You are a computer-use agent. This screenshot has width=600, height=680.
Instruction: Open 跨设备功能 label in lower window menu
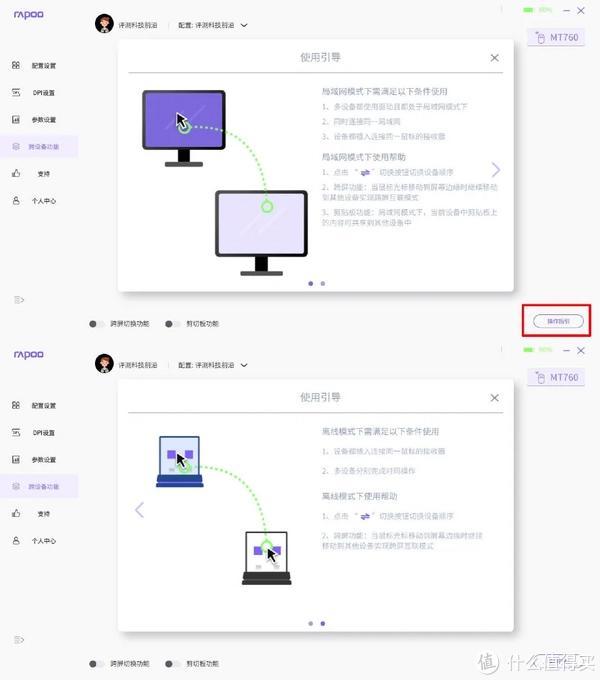[x=44, y=487]
